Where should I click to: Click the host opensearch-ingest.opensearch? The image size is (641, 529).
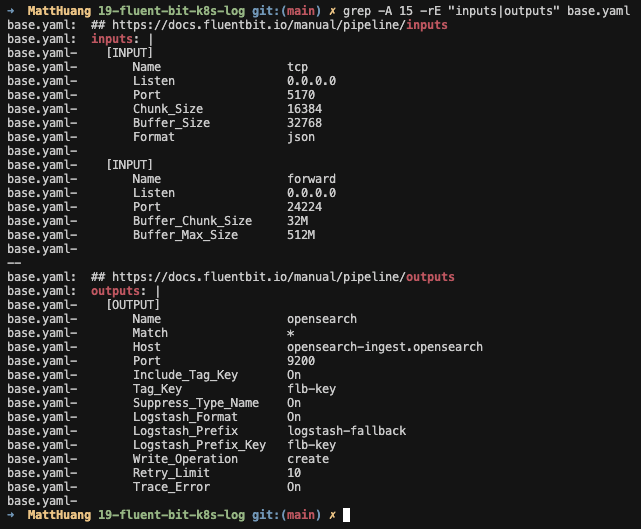point(384,347)
